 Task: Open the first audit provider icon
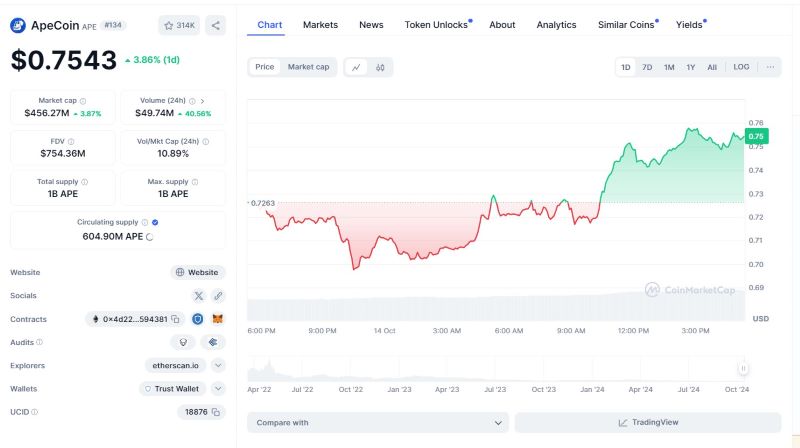point(183,342)
